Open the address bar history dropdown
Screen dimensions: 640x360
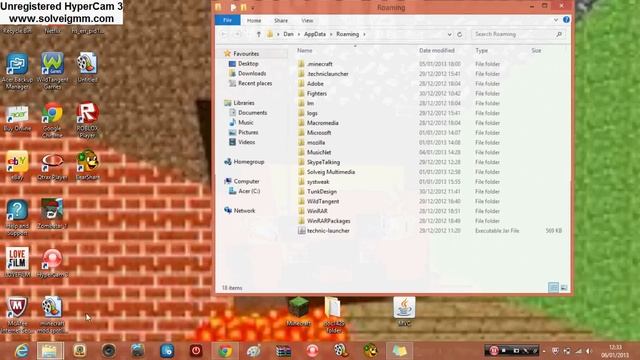click(x=449, y=34)
